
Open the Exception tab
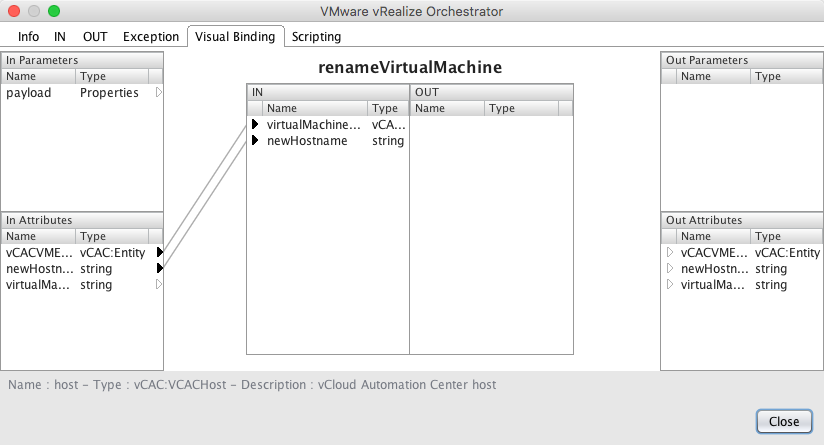click(151, 36)
